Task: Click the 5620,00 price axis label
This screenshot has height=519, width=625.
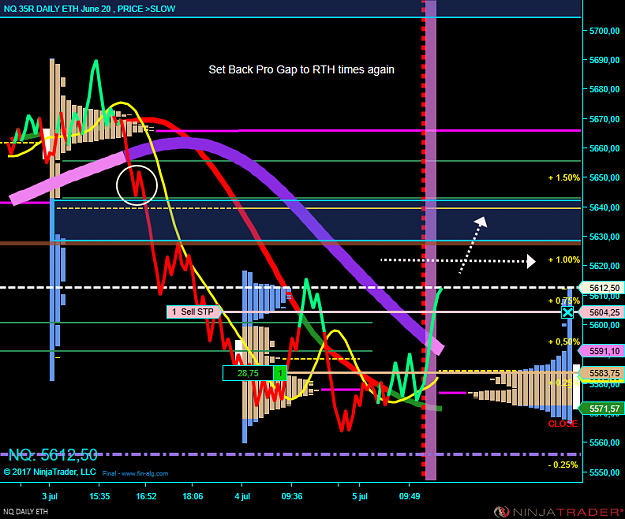Action: click(x=604, y=266)
